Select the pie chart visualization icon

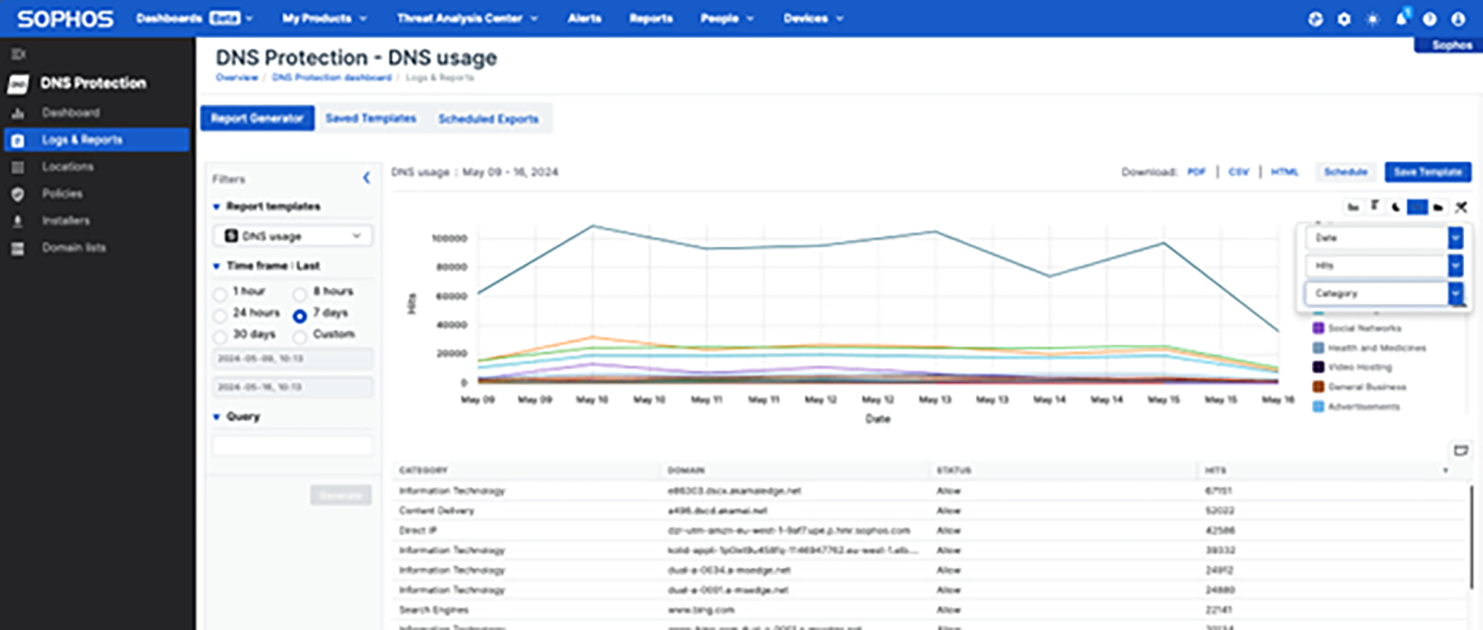point(1395,207)
